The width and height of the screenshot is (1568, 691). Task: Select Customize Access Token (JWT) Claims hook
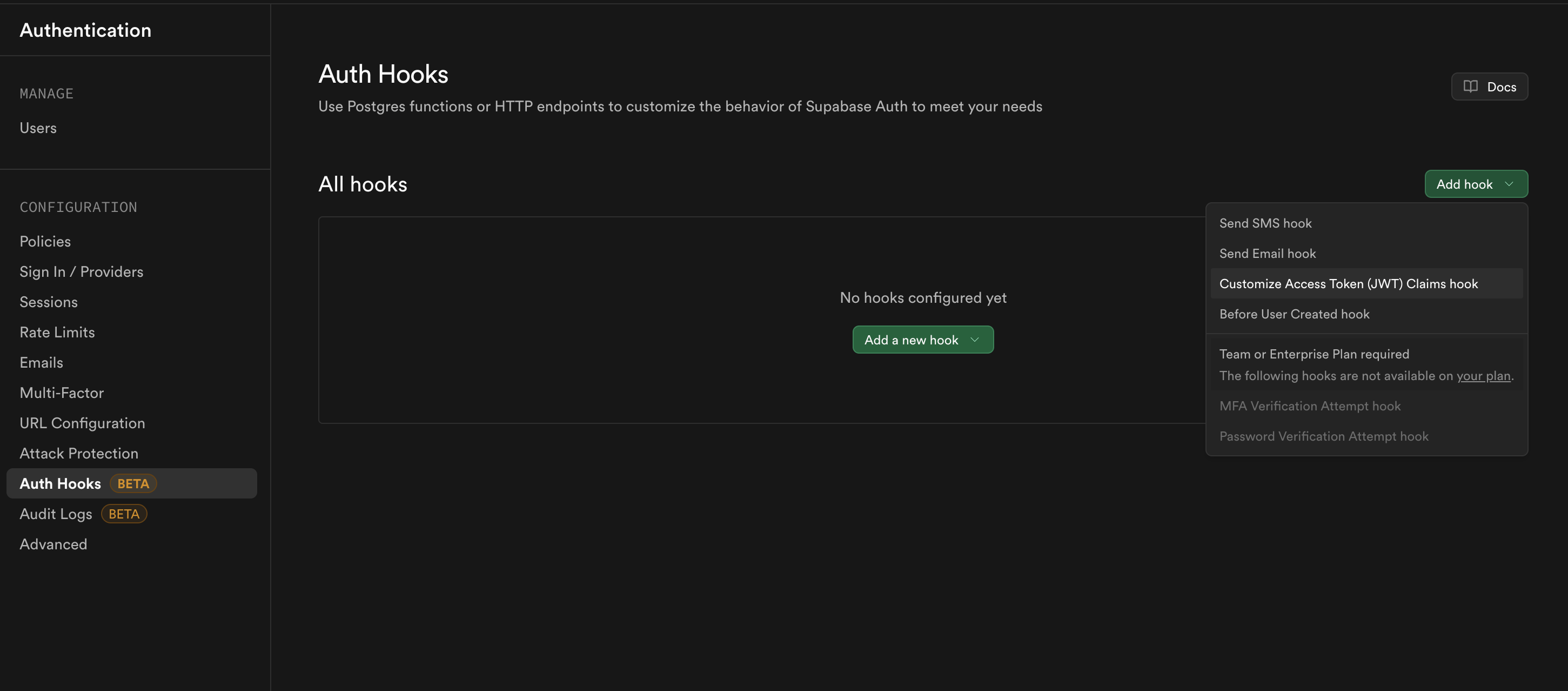pyautogui.click(x=1348, y=283)
